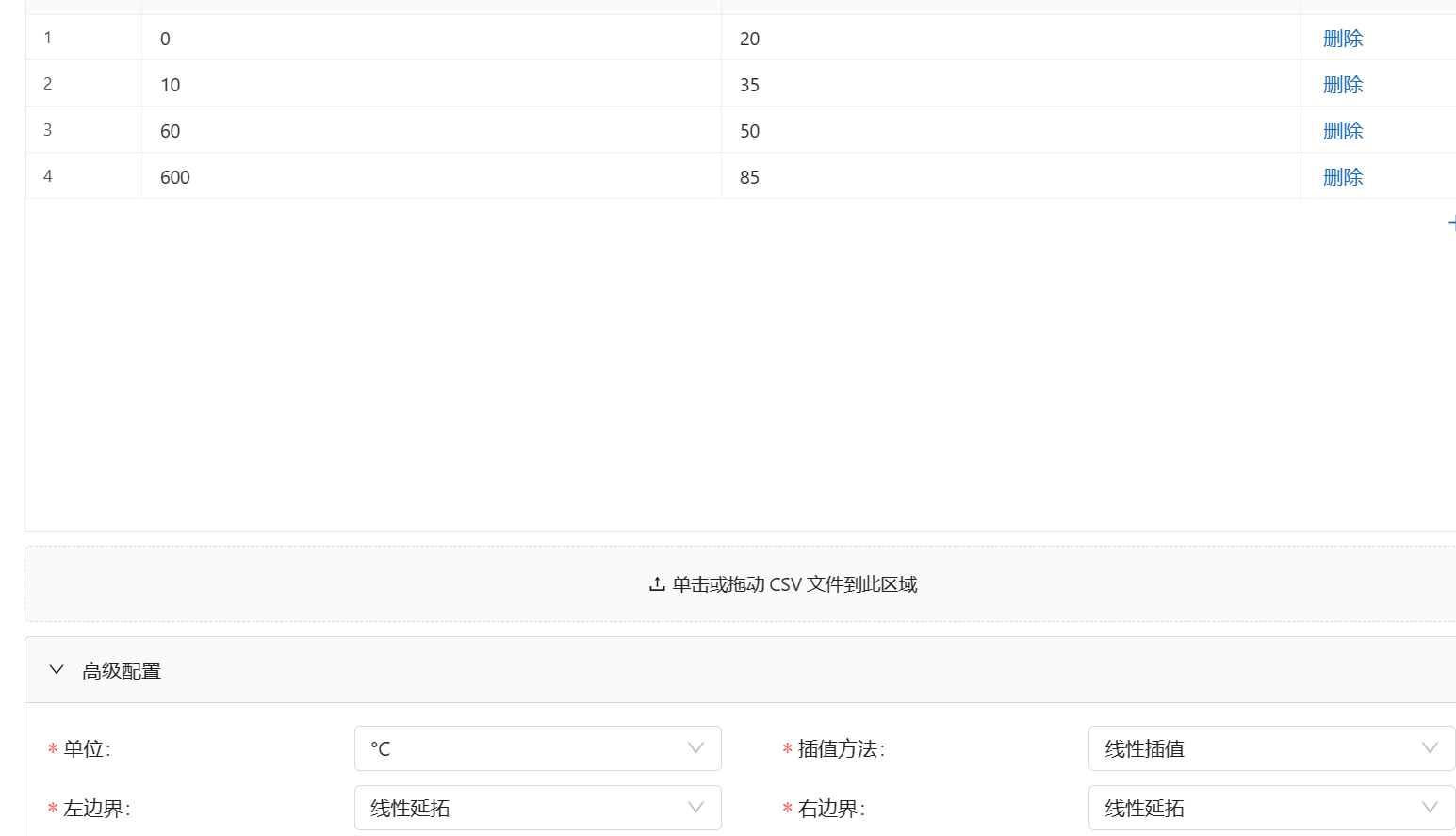The width and height of the screenshot is (1456, 836).
Task: Delete row 4 with value 85
Action: (x=1343, y=177)
